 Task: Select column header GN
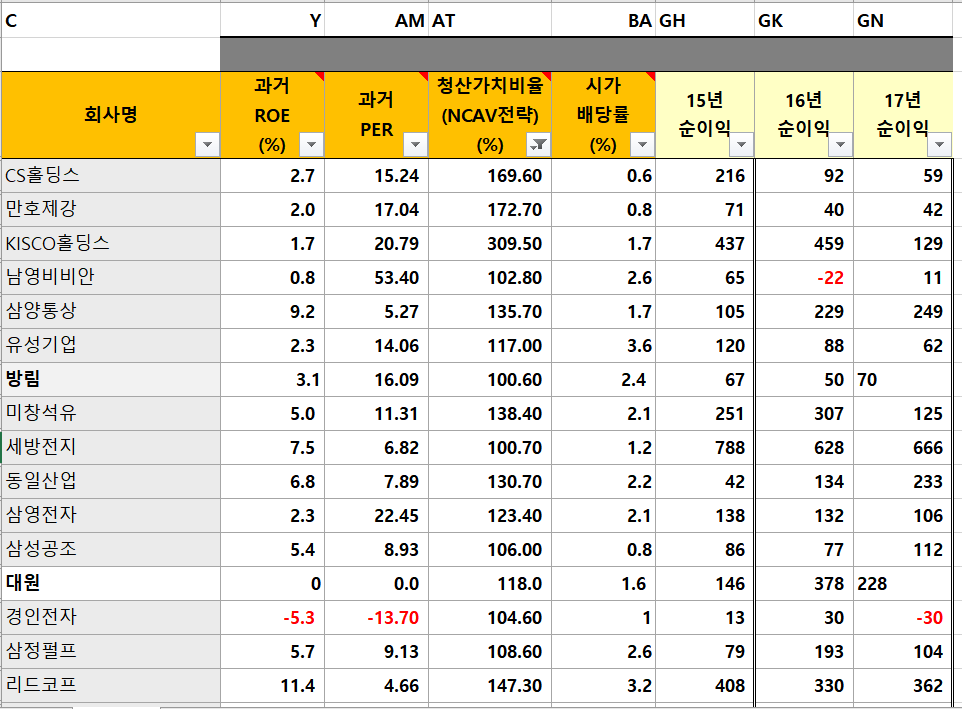(903, 21)
